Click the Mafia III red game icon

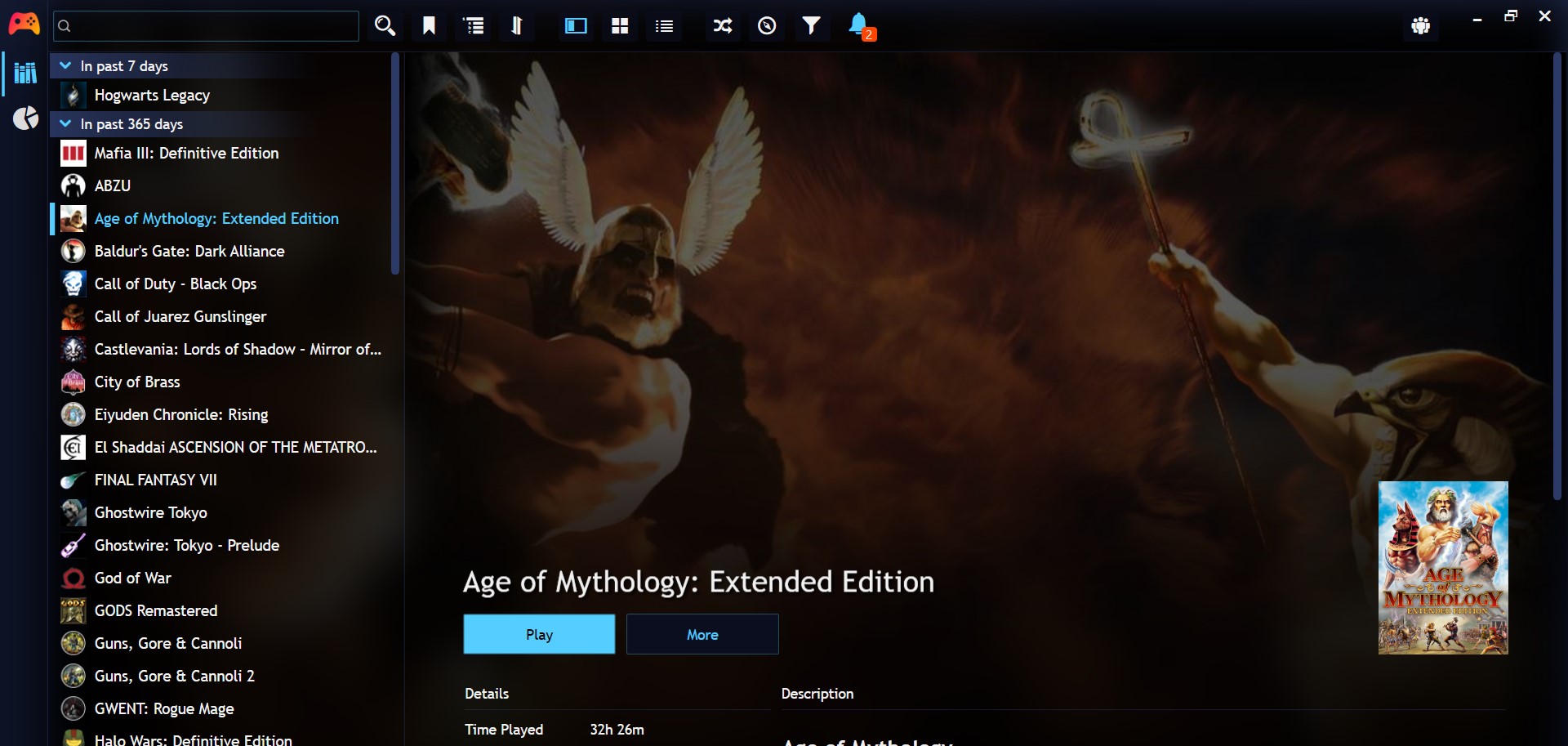point(73,153)
